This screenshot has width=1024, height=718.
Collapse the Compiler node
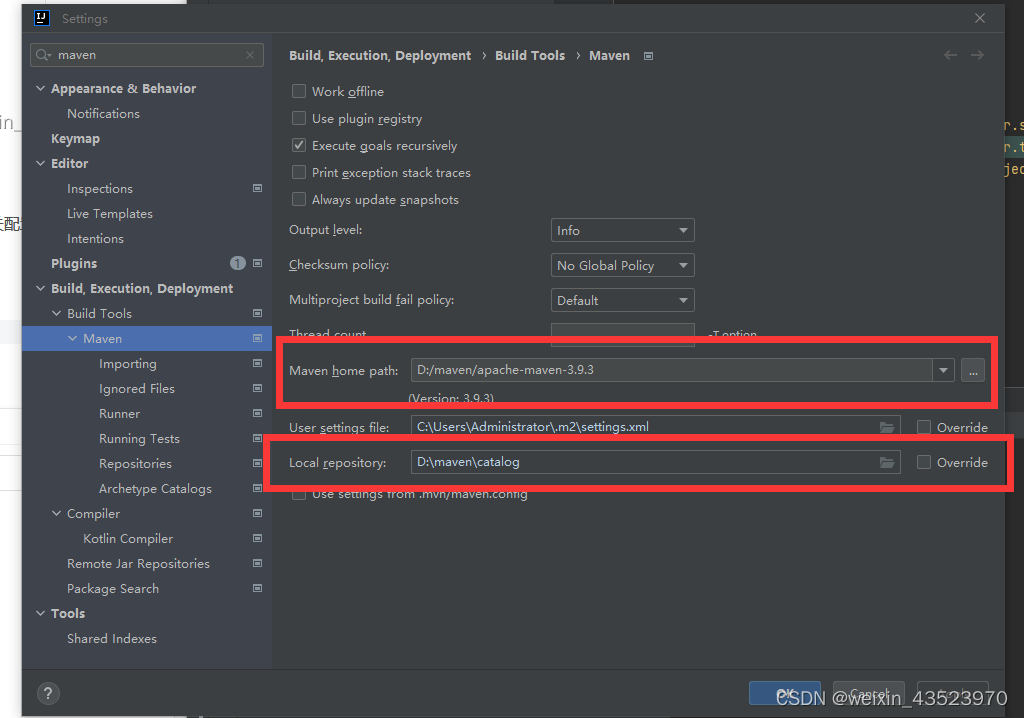tap(57, 514)
